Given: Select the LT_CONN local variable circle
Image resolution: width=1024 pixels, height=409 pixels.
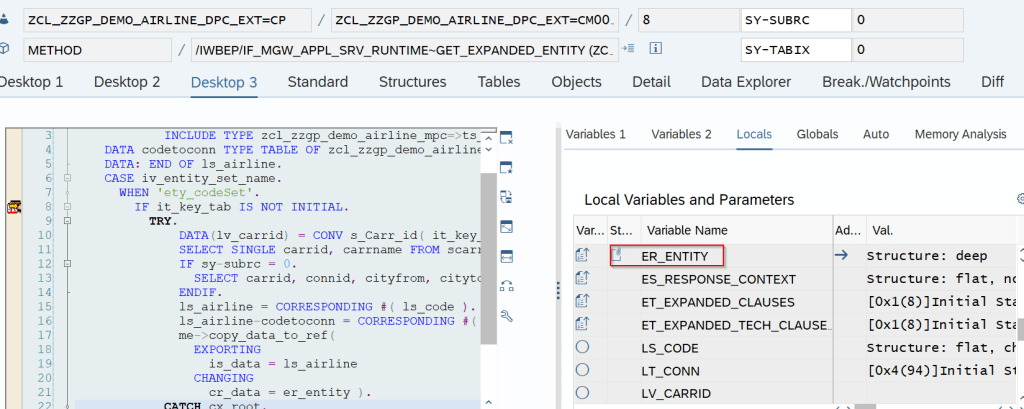Looking at the screenshot, I should [583, 370].
